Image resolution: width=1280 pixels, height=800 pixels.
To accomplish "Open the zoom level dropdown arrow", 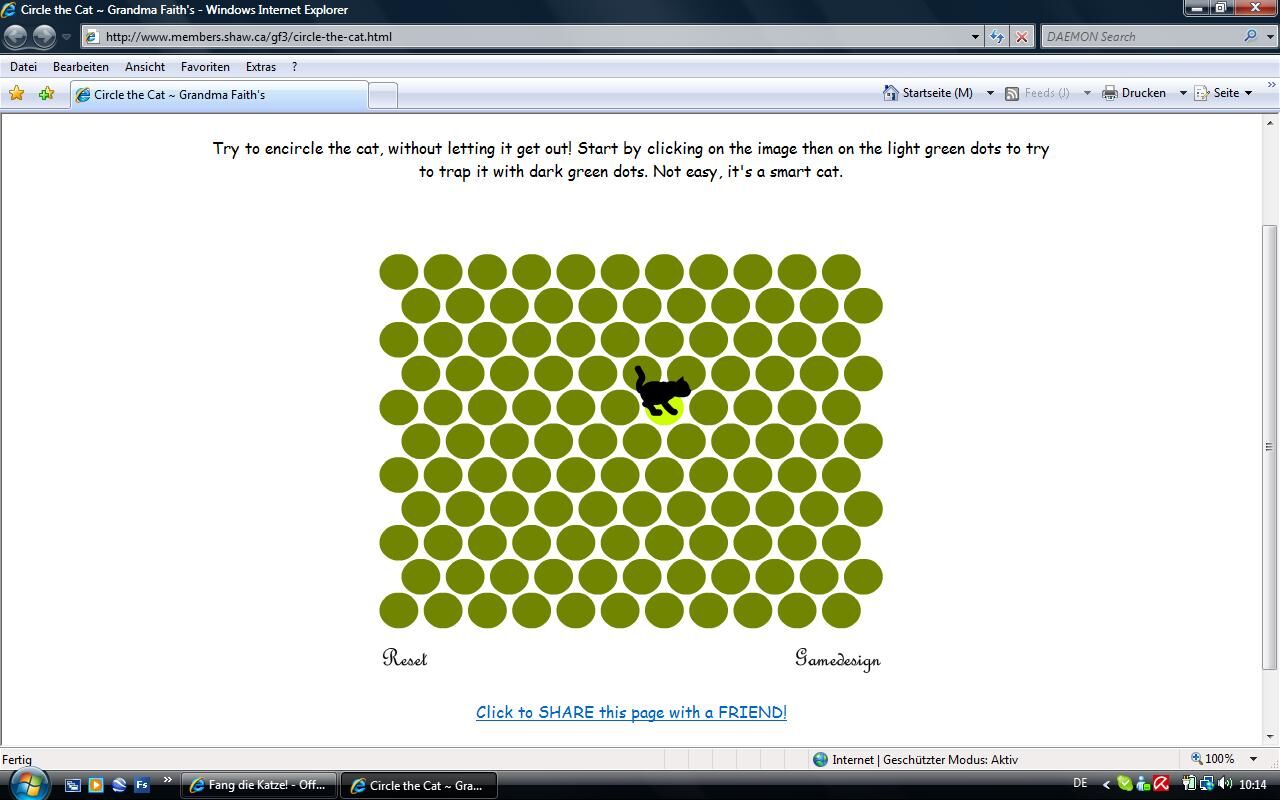I will [x=1253, y=759].
